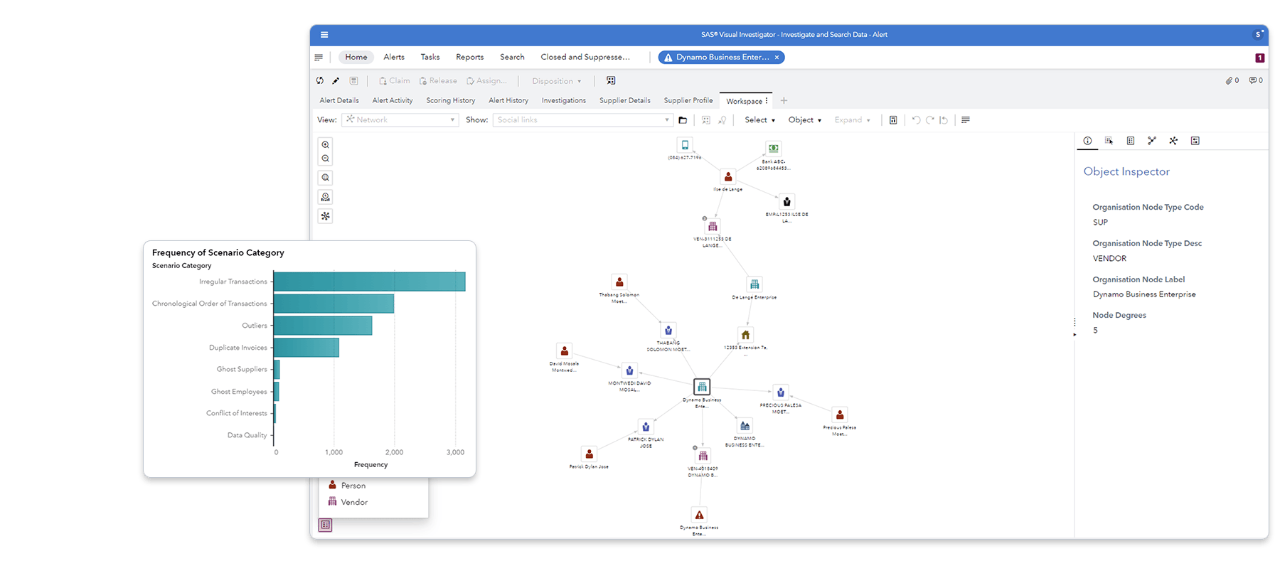Click the Person entry in the legend
The width and height of the screenshot is (1280, 561).
point(347,485)
